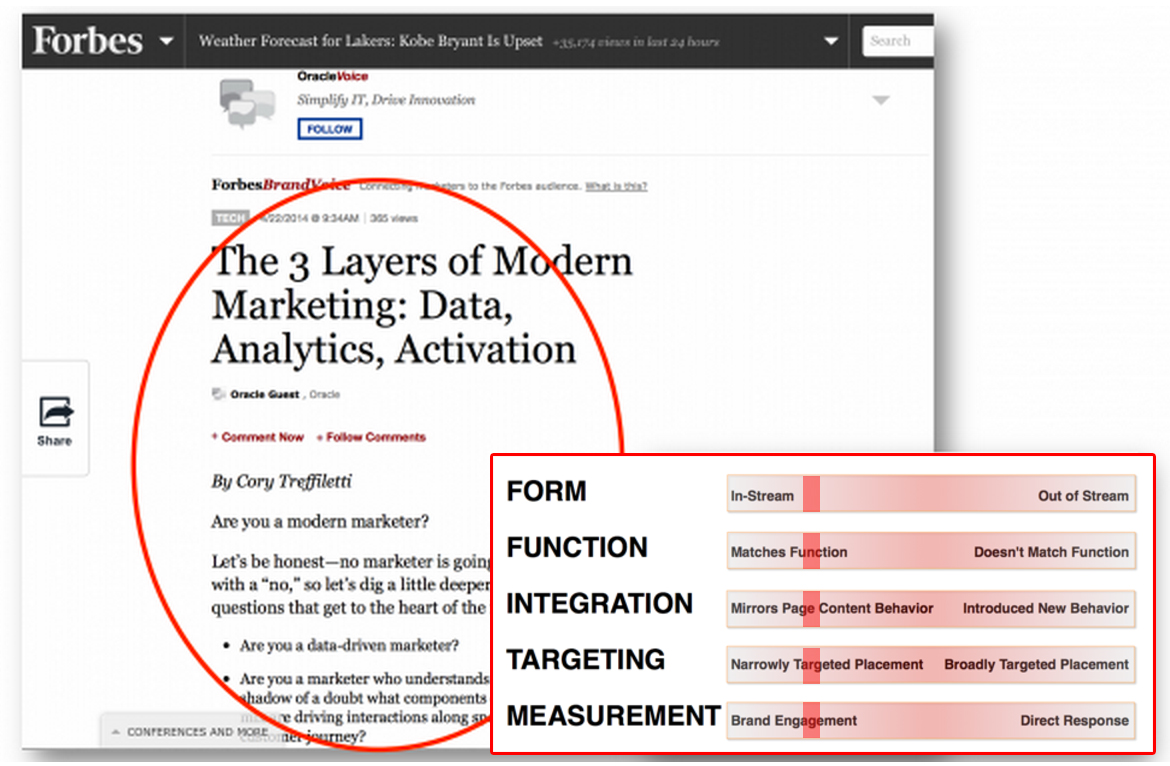Click inside the Search input field
The height and width of the screenshot is (766, 1170).
897,41
